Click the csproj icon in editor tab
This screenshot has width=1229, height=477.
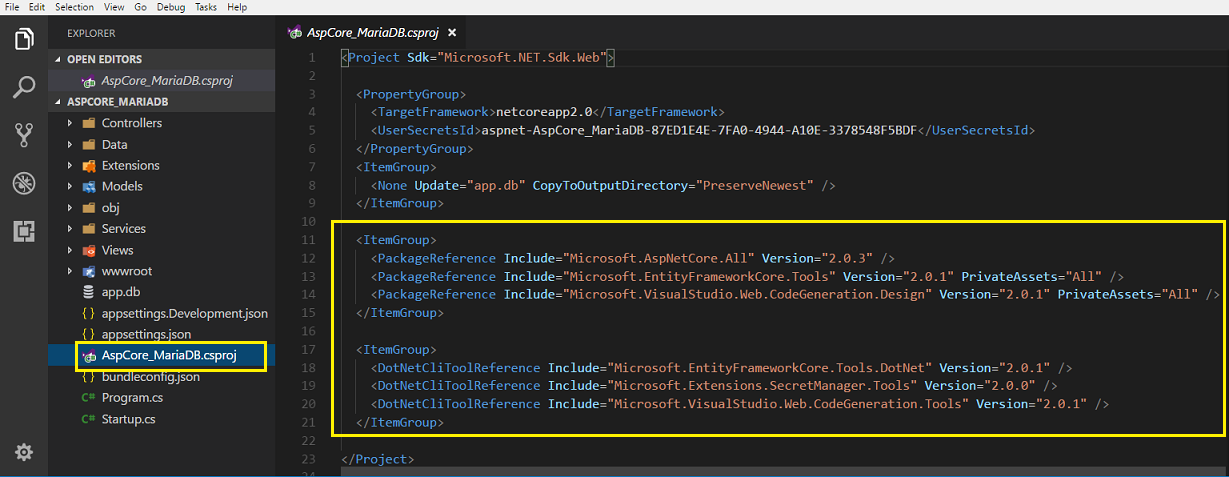(x=295, y=32)
